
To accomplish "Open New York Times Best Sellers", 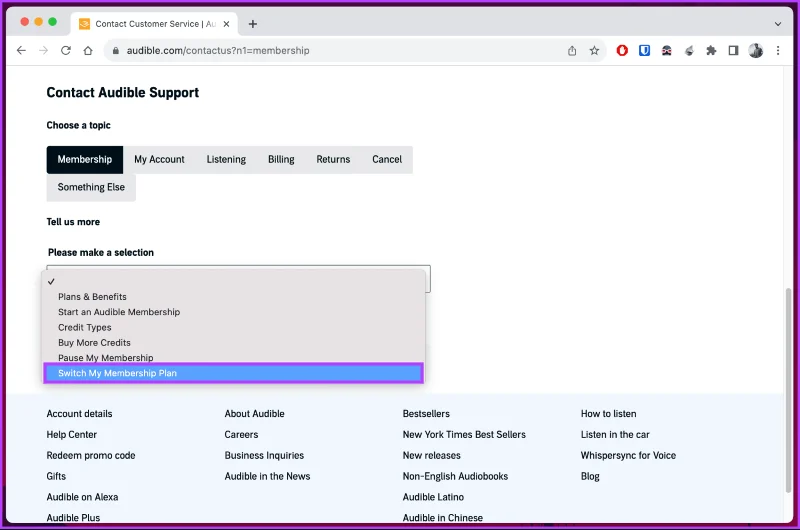I will point(464,435).
